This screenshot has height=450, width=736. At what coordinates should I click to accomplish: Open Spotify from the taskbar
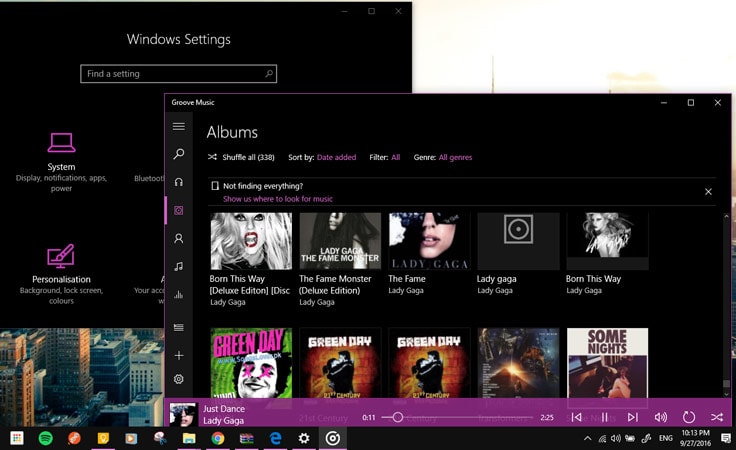point(46,438)
